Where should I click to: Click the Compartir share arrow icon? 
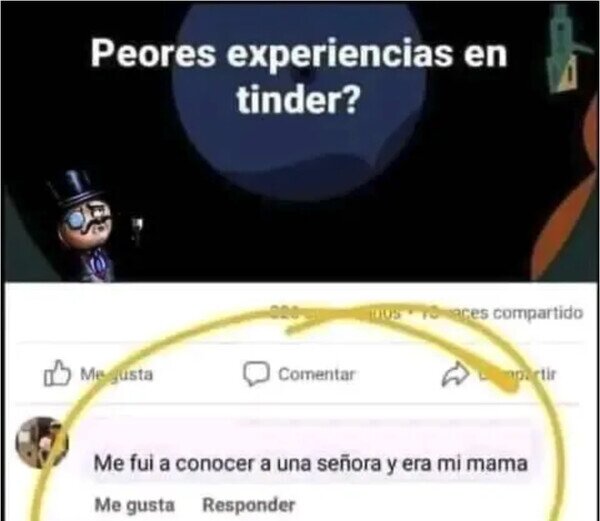point(455,374)
